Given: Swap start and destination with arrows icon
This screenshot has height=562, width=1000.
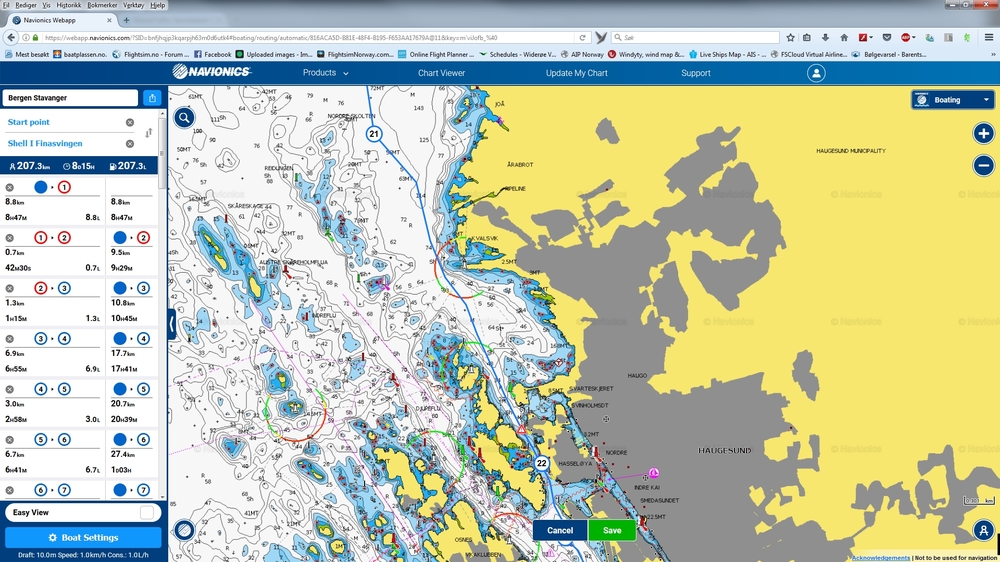Looking at the screenshot, I should pos(149,133).
